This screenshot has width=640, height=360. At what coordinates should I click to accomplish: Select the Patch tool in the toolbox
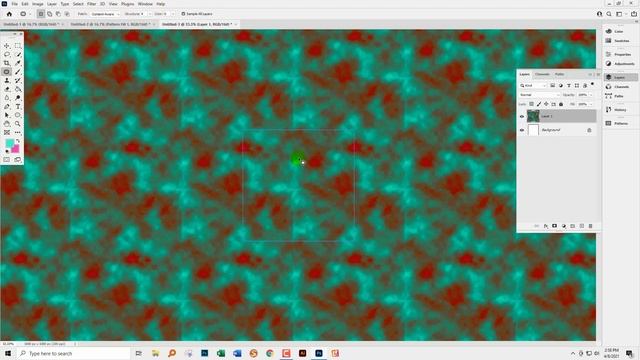[7, 72]
